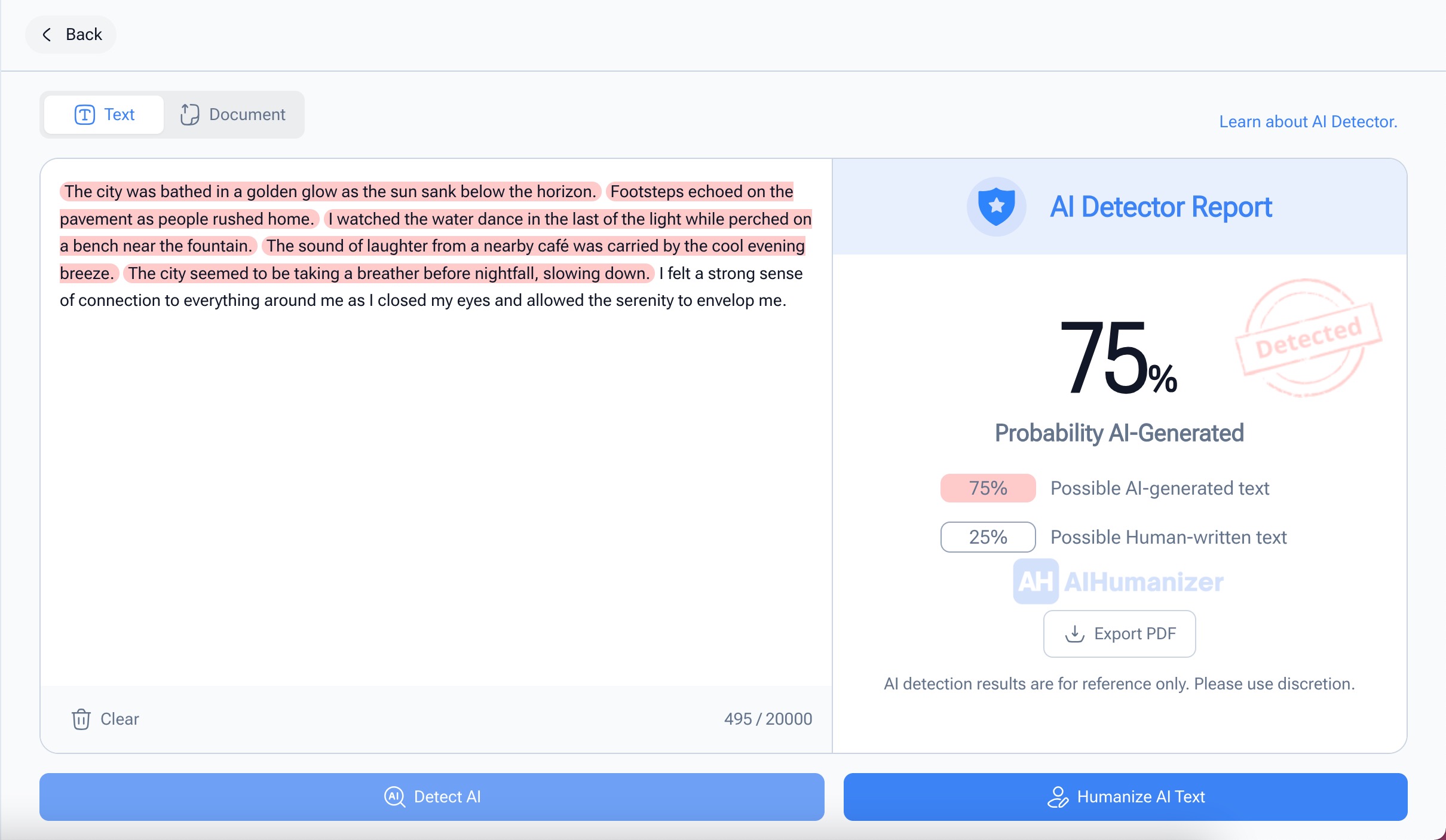
Task: Click the AIHumanizer logo watermark
Action: click(x=1119, y=582)
